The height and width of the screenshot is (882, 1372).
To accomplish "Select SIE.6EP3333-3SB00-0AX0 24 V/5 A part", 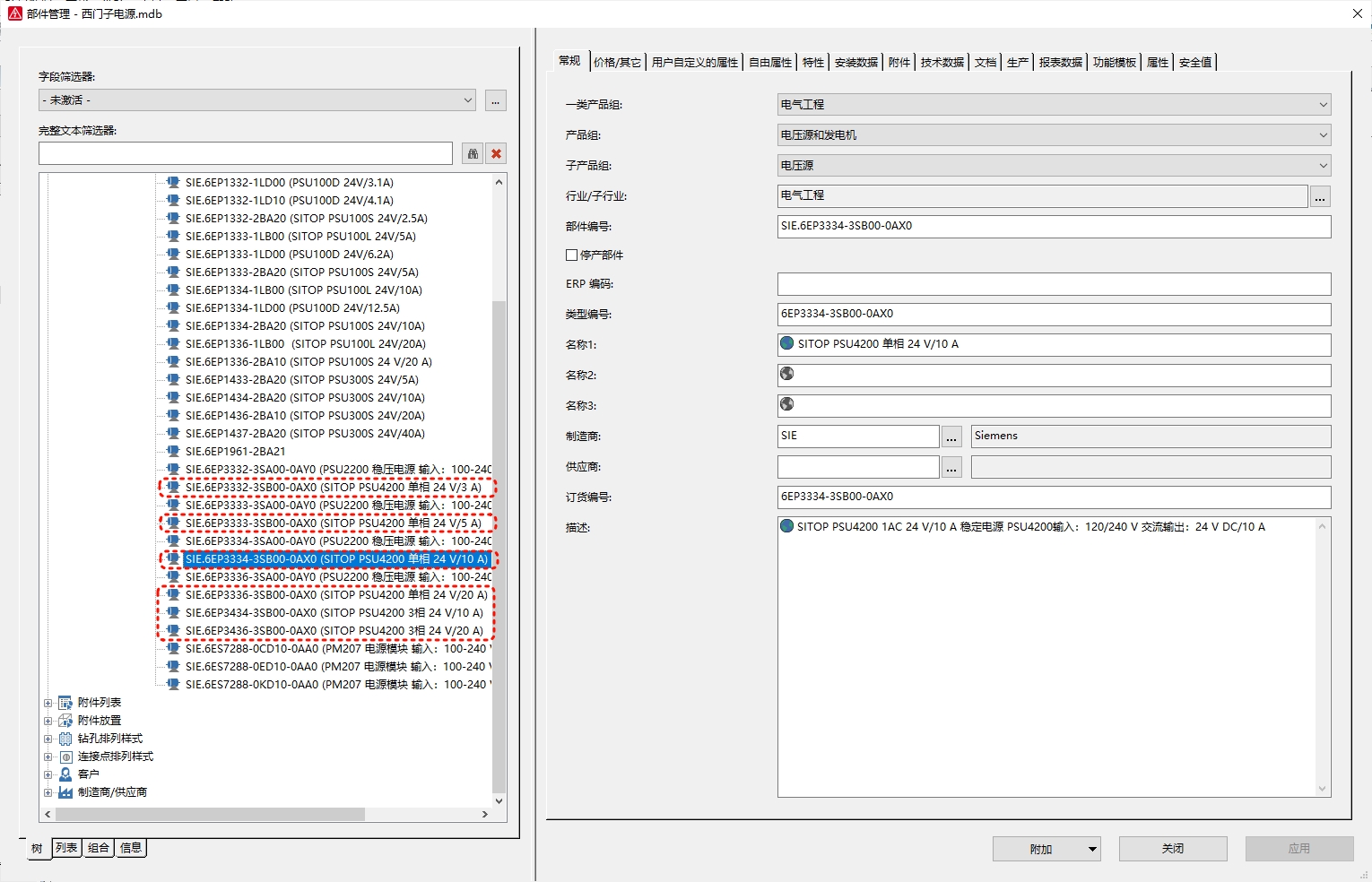I will 334,523.
